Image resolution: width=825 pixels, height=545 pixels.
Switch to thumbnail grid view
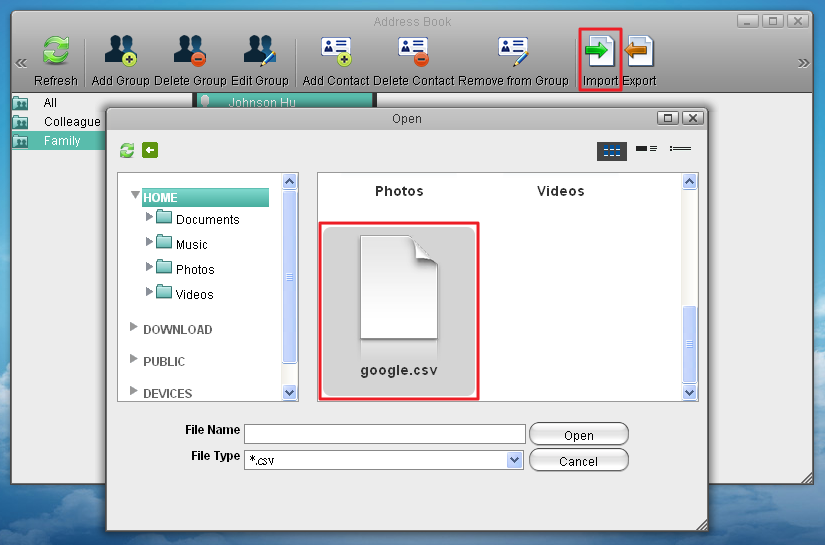pyautogui.click(x=611, y=150)
